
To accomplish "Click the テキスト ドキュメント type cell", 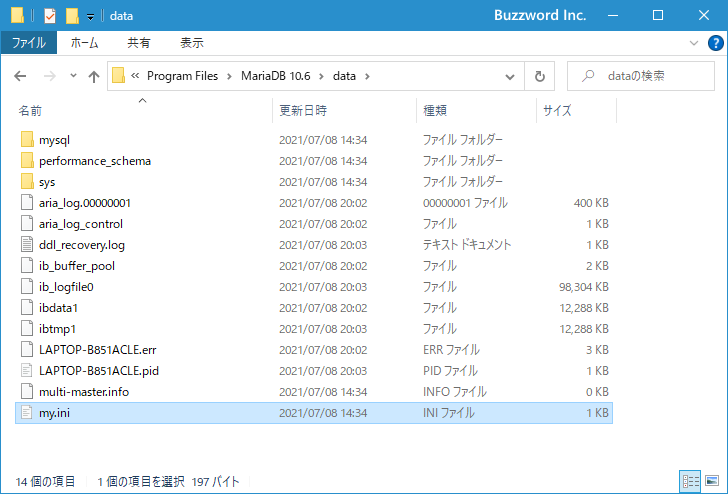I will [467, 245].
